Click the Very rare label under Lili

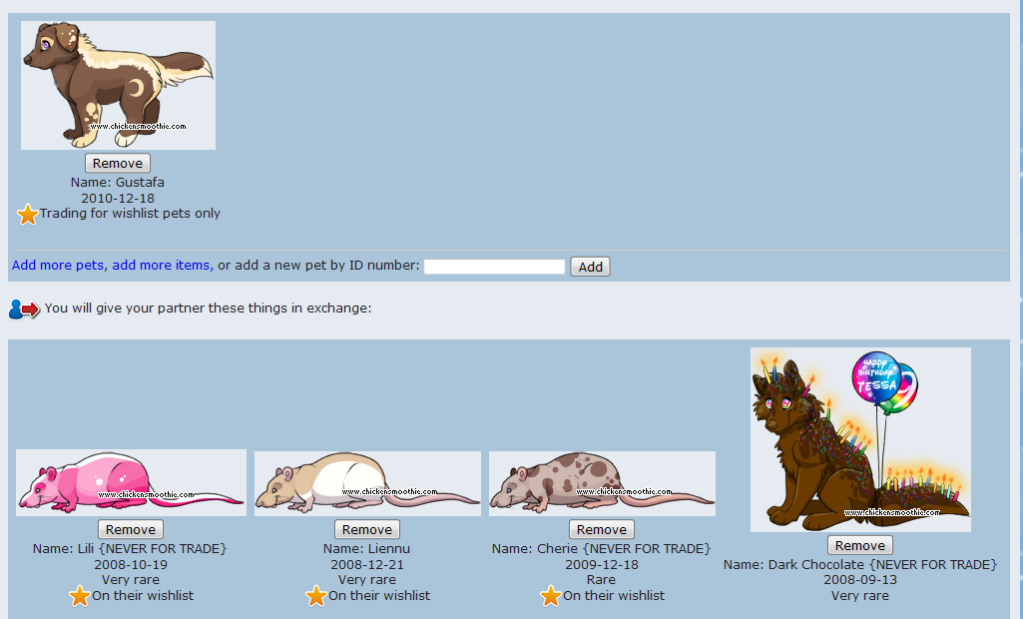click(x=130, y=579)
